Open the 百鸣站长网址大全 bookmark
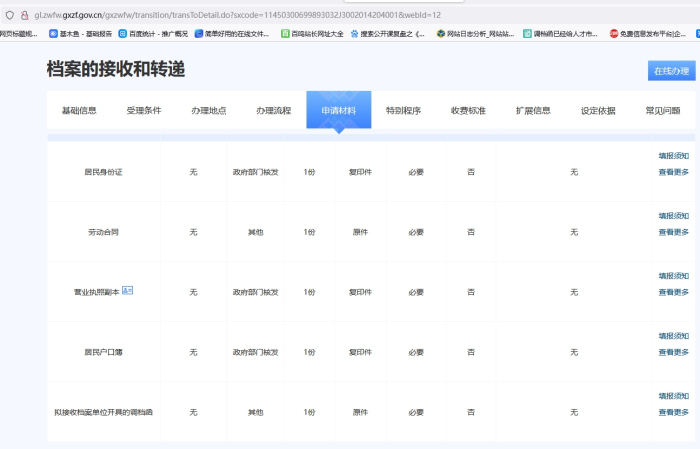The height and width of the screenshot is (449, 700). pos(312,33)
